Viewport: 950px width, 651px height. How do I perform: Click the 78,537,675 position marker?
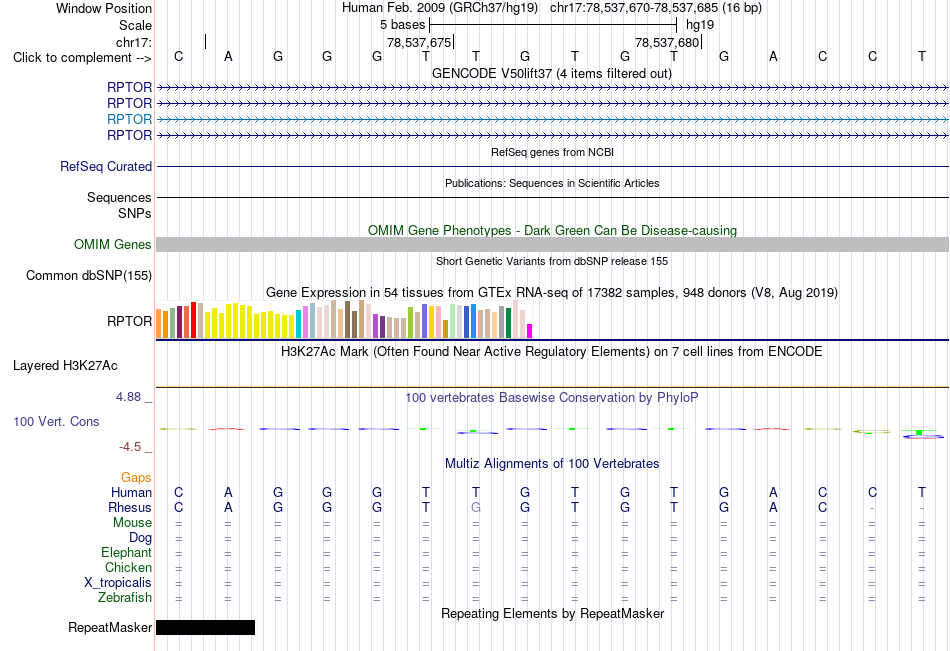point(419,42)
